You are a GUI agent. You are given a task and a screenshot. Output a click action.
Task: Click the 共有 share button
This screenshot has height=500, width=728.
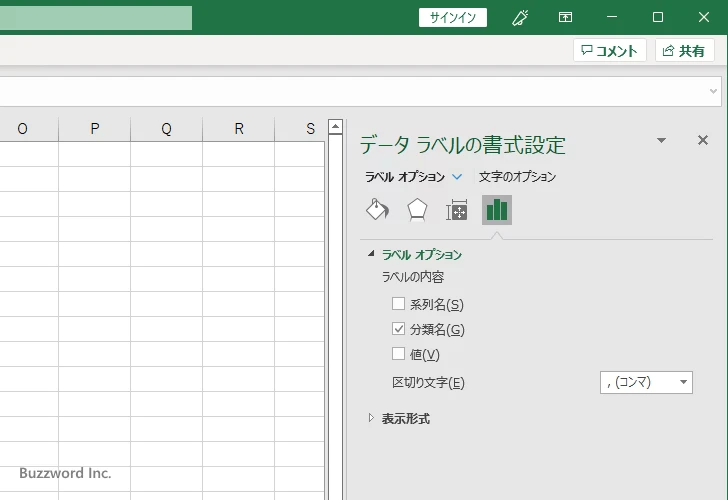tap(684, 51)
